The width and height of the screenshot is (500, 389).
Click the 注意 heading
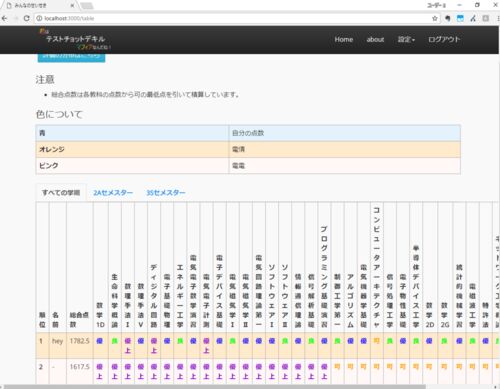(45, 80)
